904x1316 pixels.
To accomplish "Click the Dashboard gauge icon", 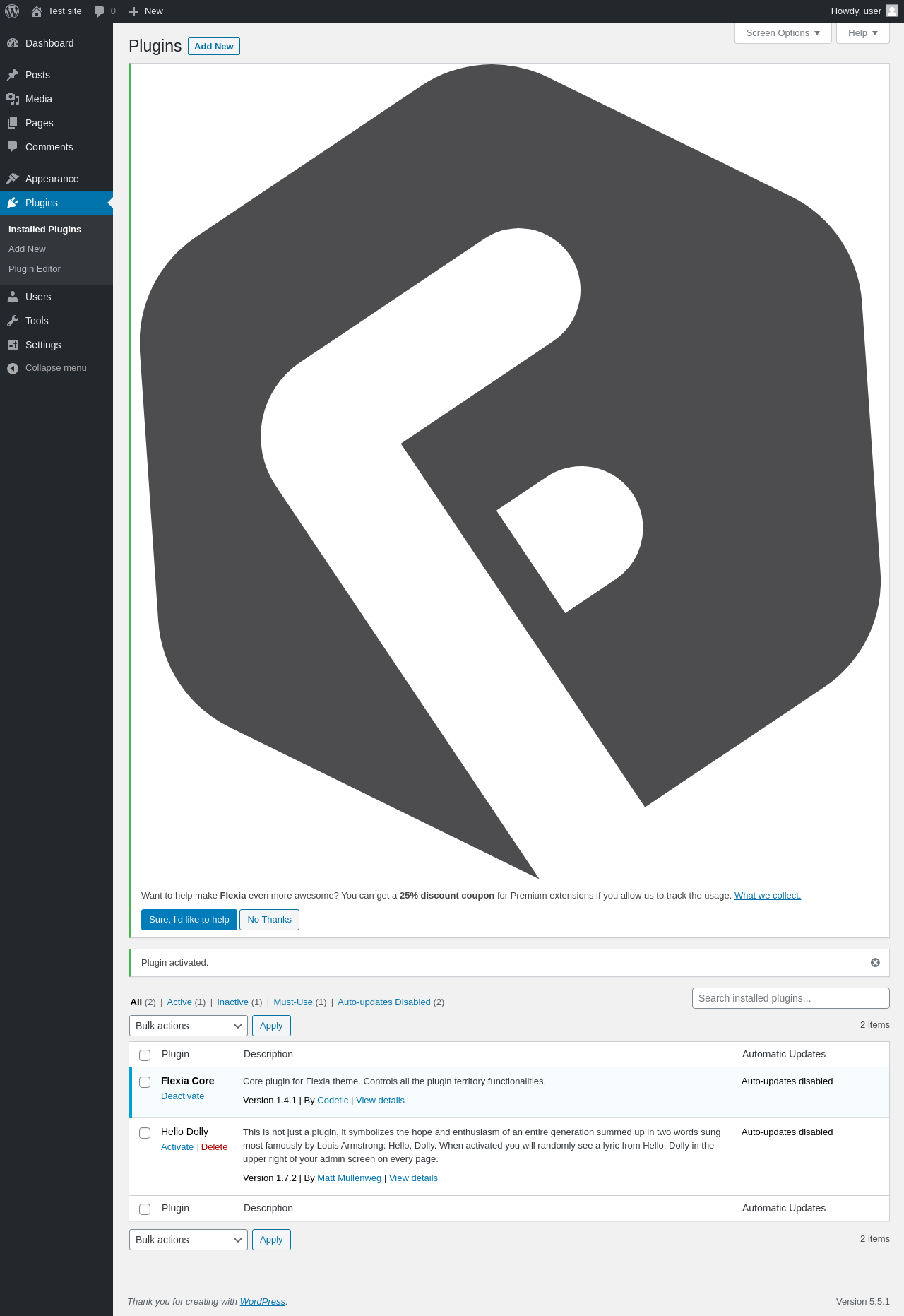I will click(13, 43).
